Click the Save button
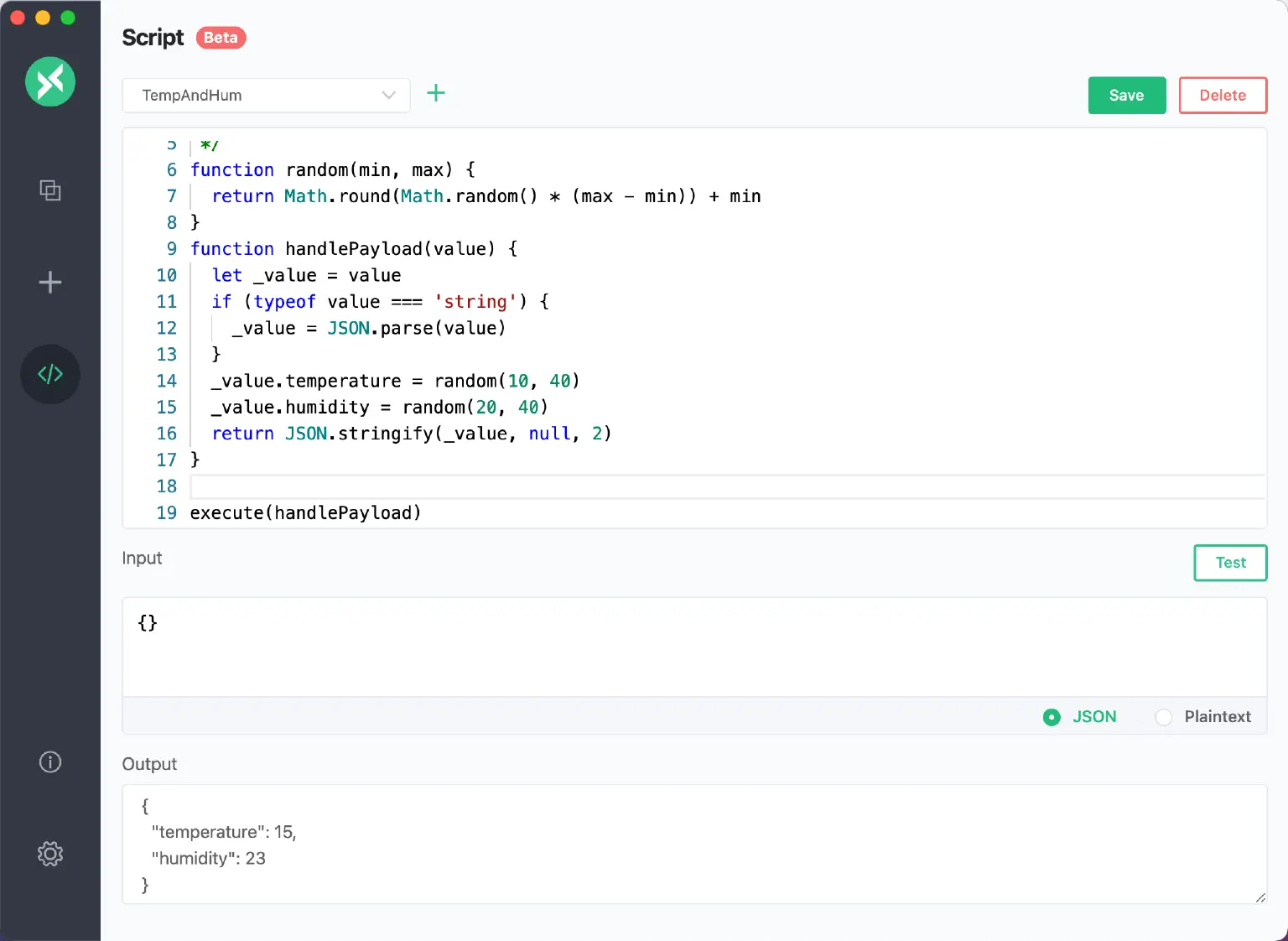This screenshot has width=1288, height=941. [x=1126, y=95]
